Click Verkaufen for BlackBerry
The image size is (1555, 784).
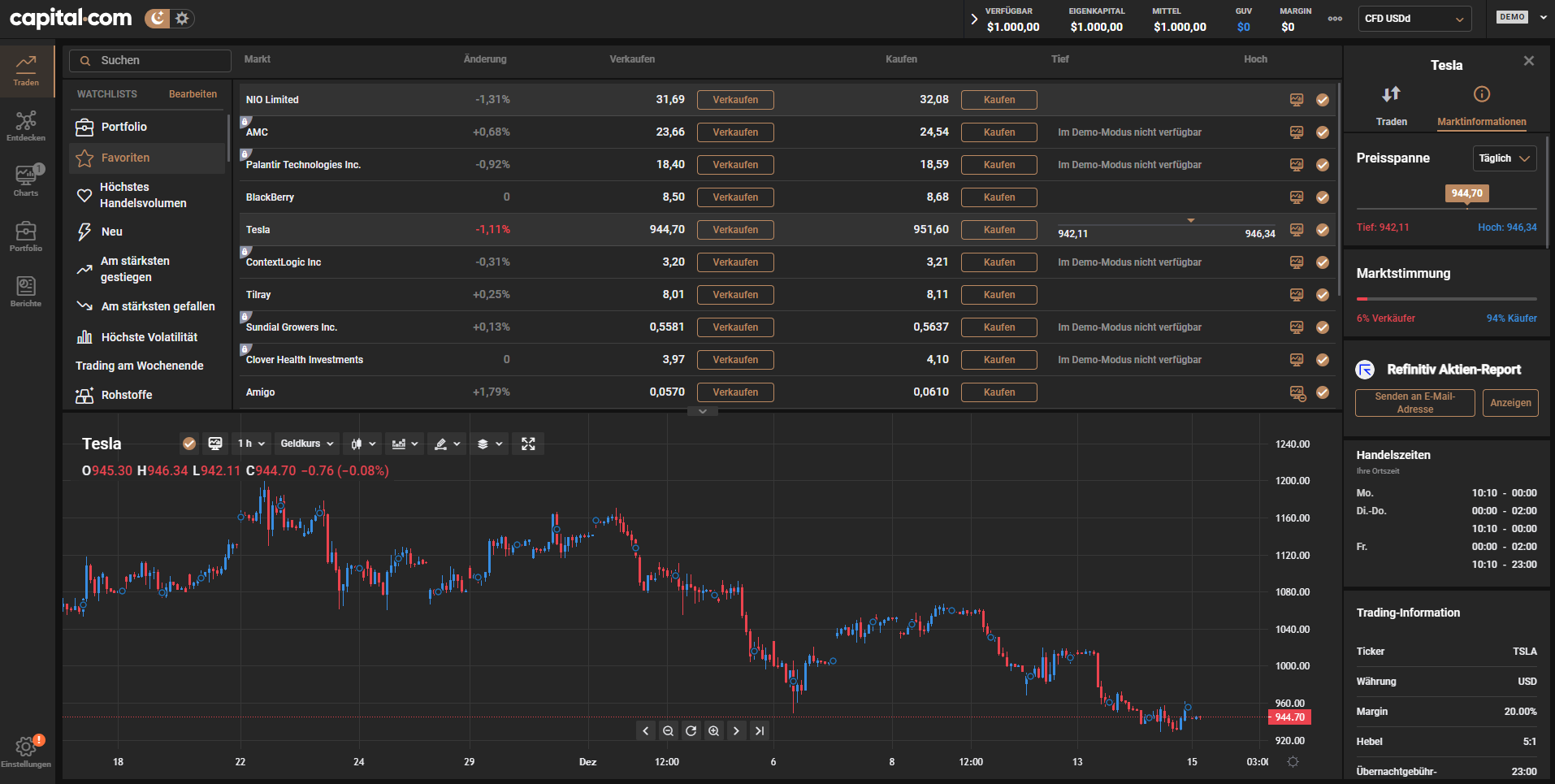(x=735, y=197)
